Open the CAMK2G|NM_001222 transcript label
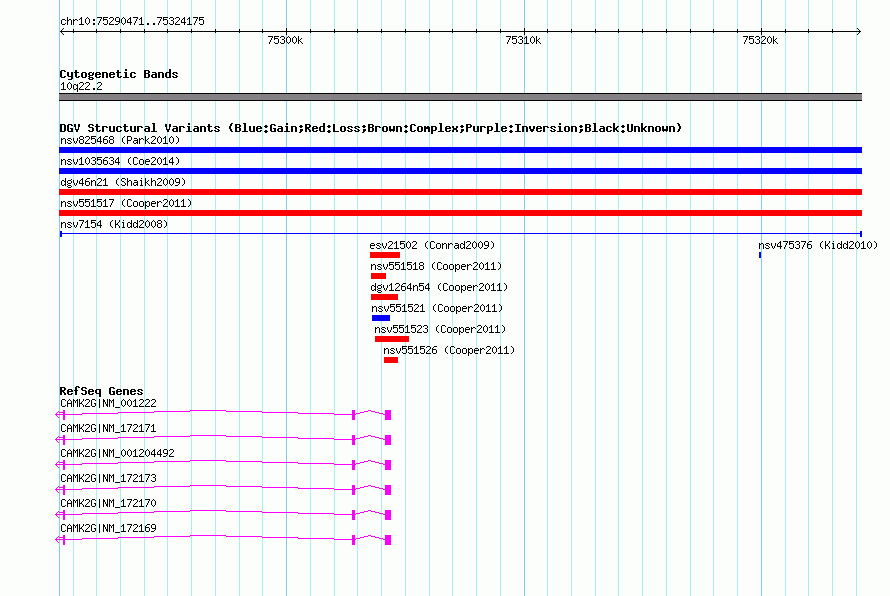The height and width of the screenshot is (596, 890). pyautogui.click(x=108, y=404)
